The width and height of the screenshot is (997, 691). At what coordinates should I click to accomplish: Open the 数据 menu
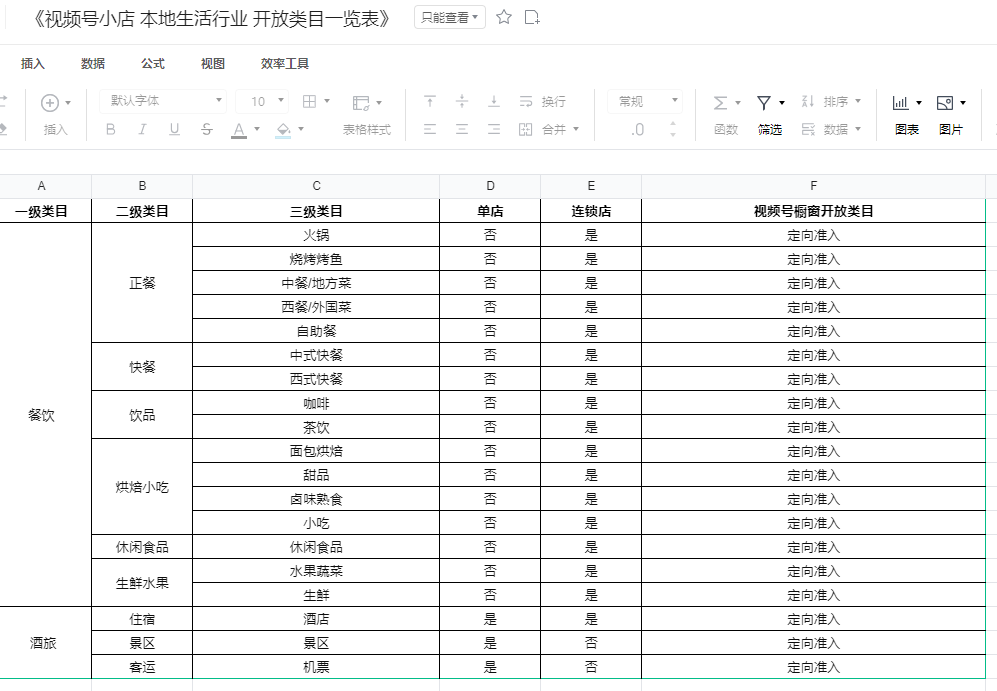click(x=93, y=64)
